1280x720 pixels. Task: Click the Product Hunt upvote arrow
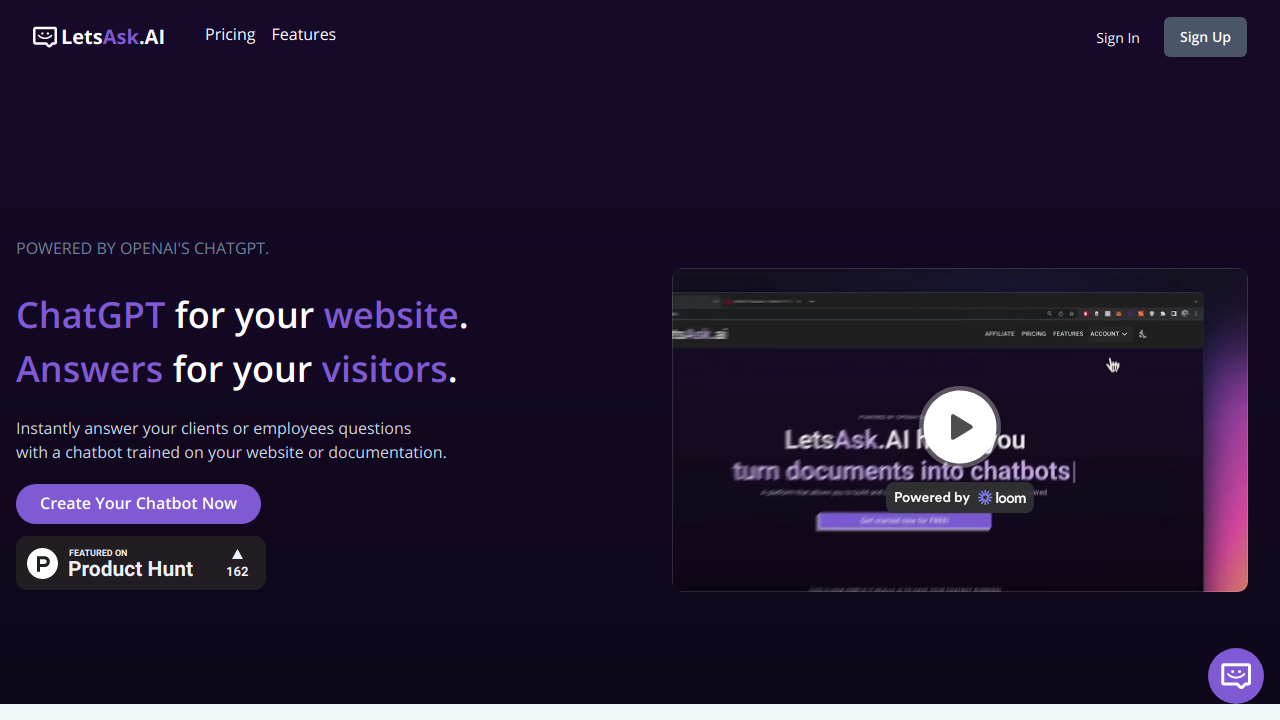tap(237, 554)
